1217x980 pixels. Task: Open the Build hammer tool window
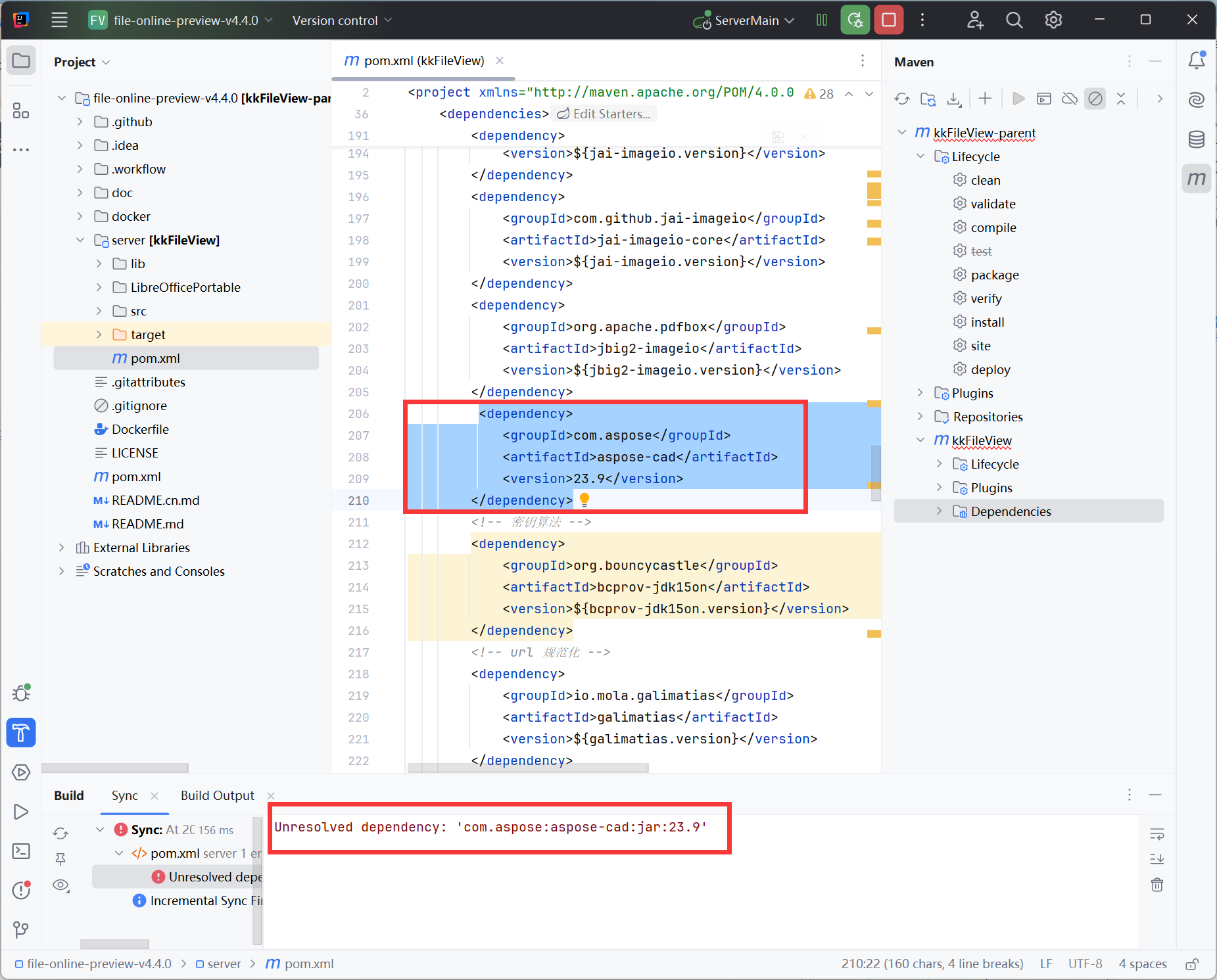[x=21, y=732]
